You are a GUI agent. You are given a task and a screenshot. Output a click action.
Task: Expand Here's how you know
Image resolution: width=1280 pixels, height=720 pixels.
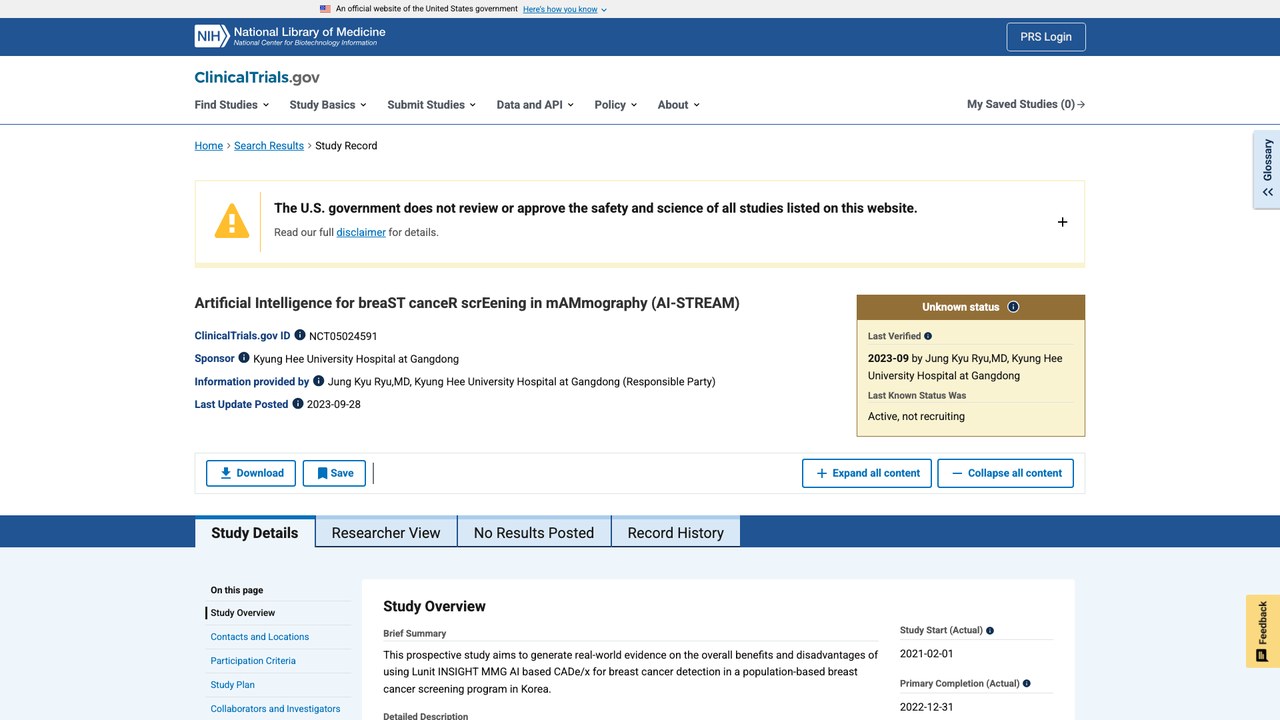[565, 9]
